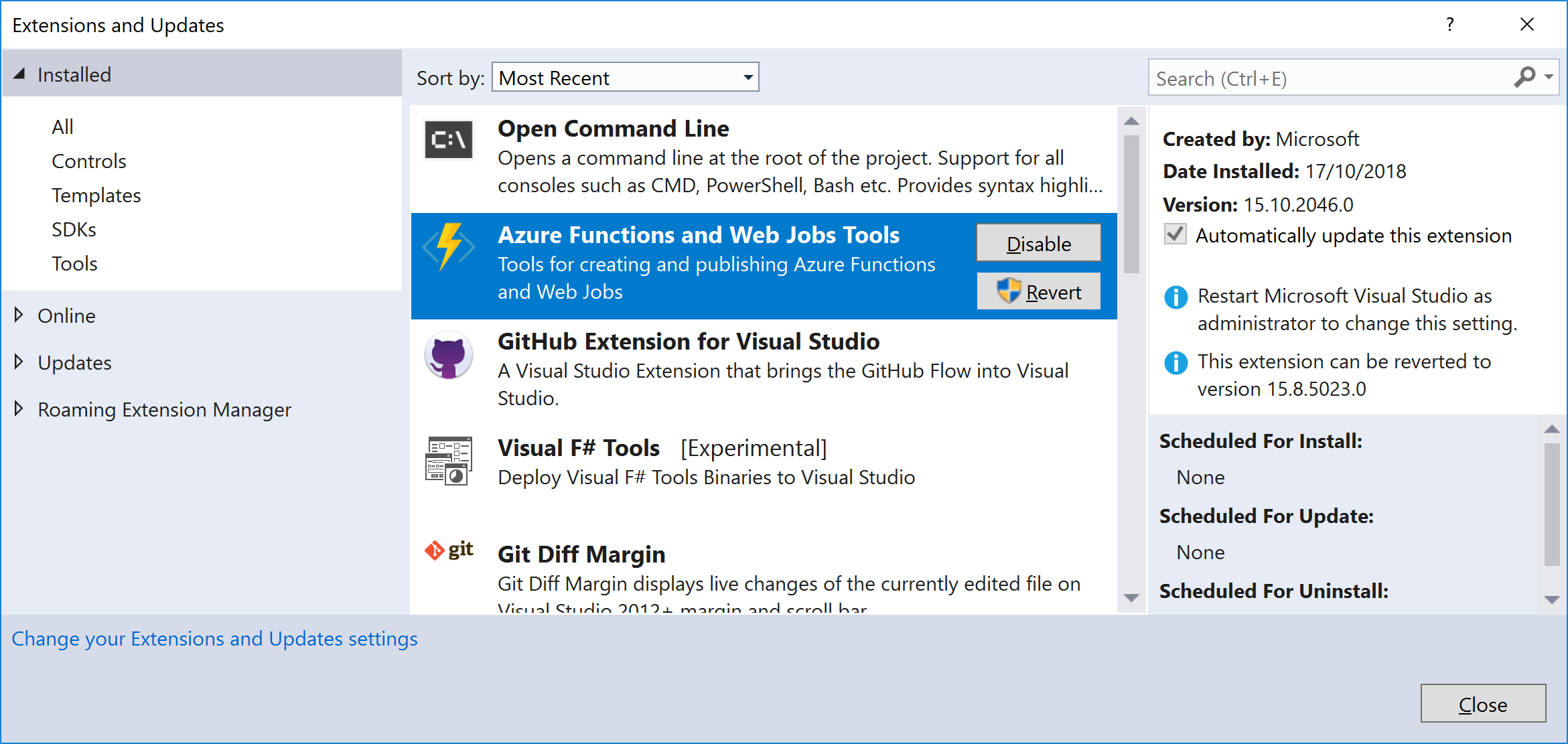Click the Open Command Line extension icon

pyautogui.click(x=449, y=140)
